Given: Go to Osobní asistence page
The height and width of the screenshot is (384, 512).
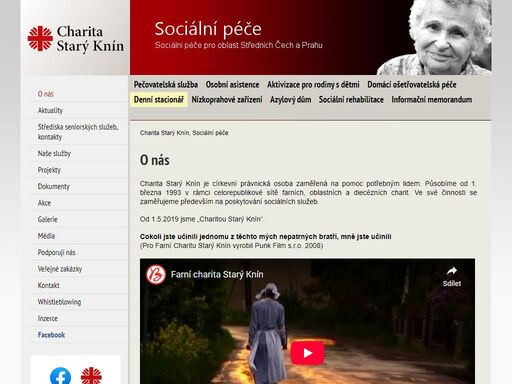Looking at the screenshot, I should 232,85.
